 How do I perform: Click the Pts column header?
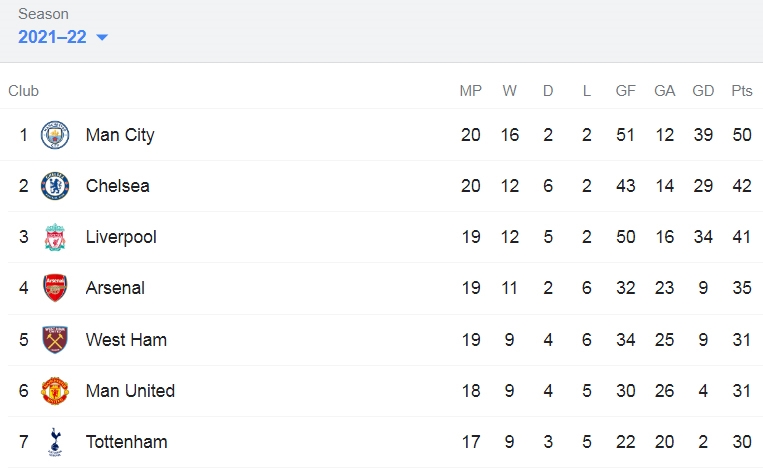tap(742, 90)
